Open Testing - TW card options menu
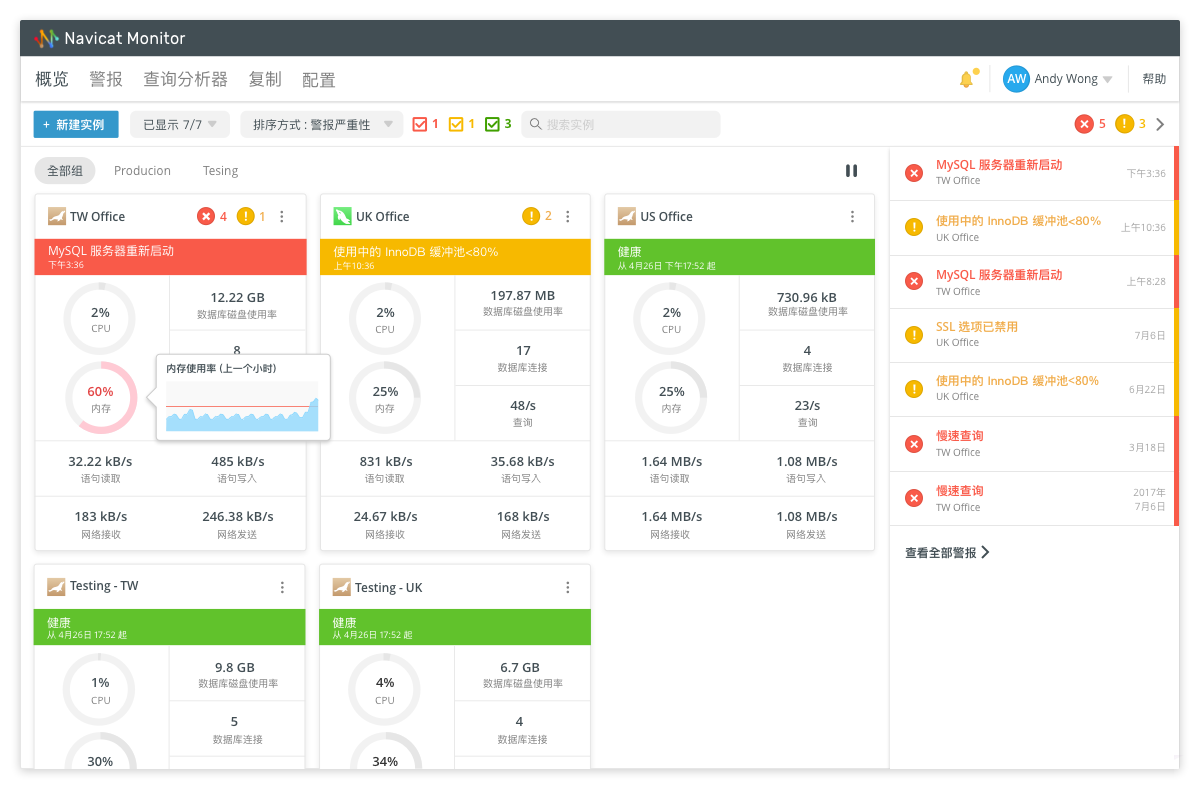Image resolution: width=1200 pixels, height=790 pixels. 282,587
